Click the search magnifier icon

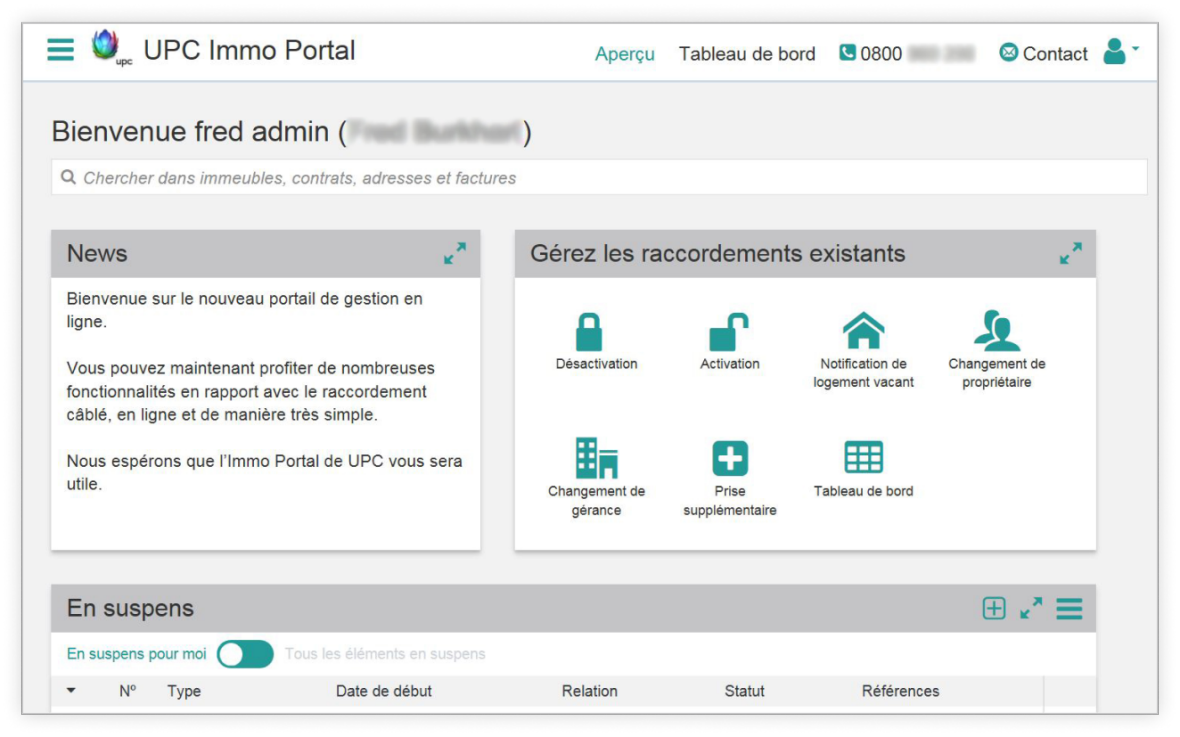[68, 178]
